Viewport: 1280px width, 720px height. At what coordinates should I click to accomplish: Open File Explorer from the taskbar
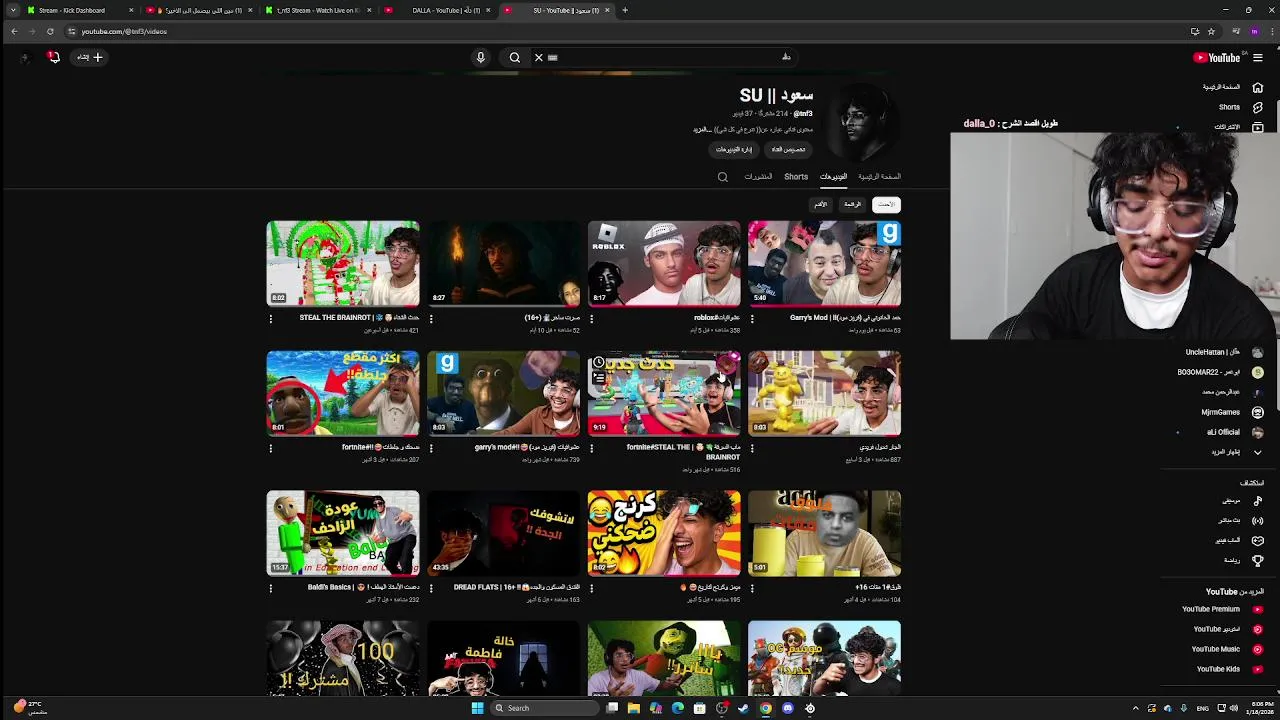(634, 708)
